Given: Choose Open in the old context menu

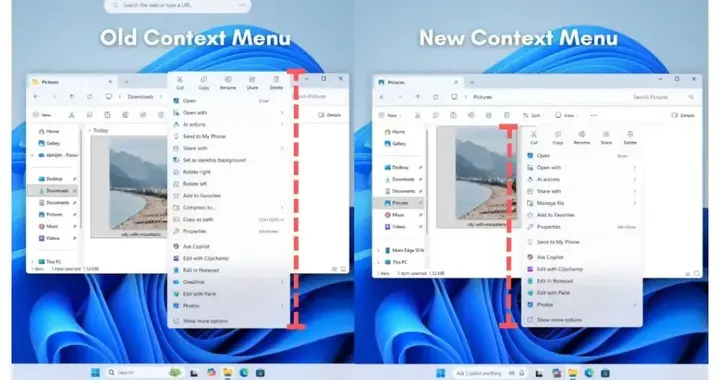Looking at the screenshot, I should [229, 101].
